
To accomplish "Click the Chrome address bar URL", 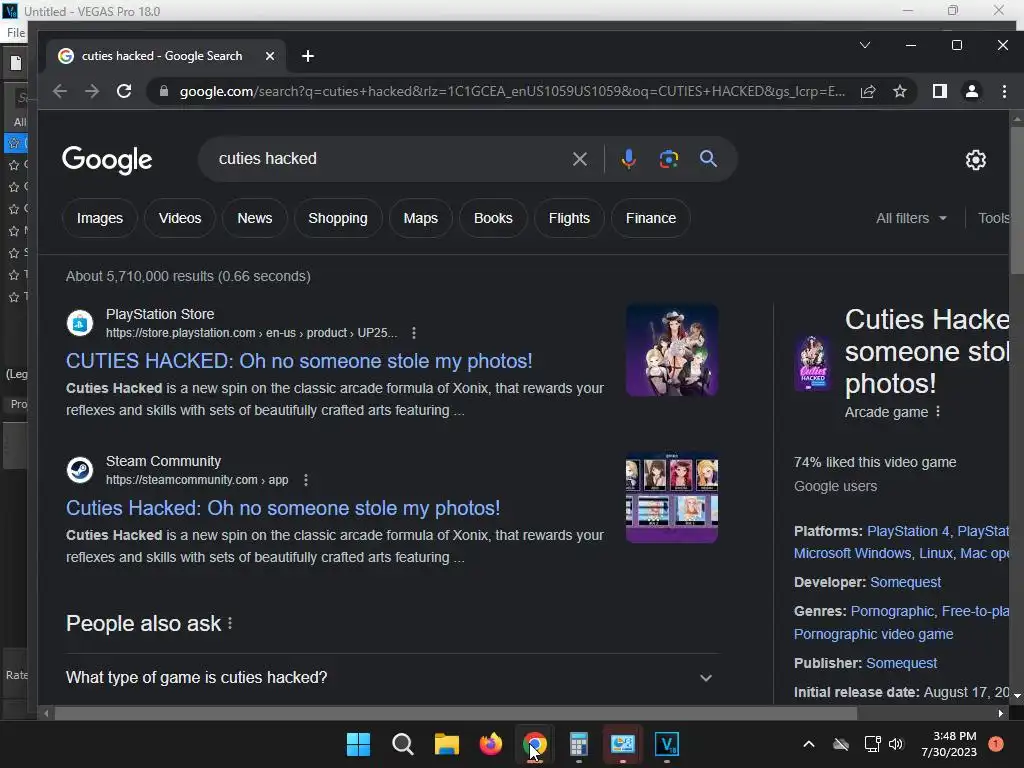I will click(512, 91).
